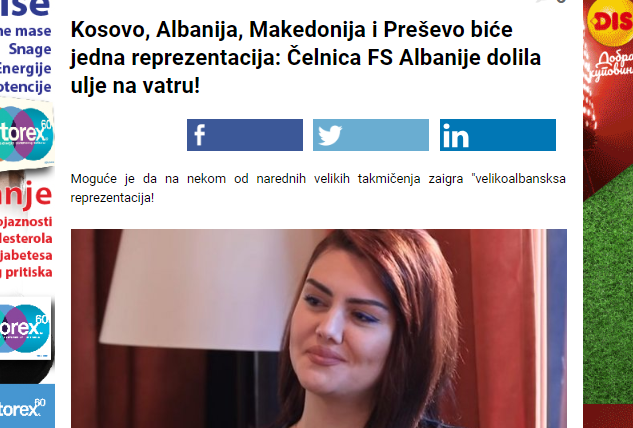Image resolution: width=633 pixels, height=428 pixels.
Task: Select the blue 'Snage' text in left ad
Action: coord(30,49)
